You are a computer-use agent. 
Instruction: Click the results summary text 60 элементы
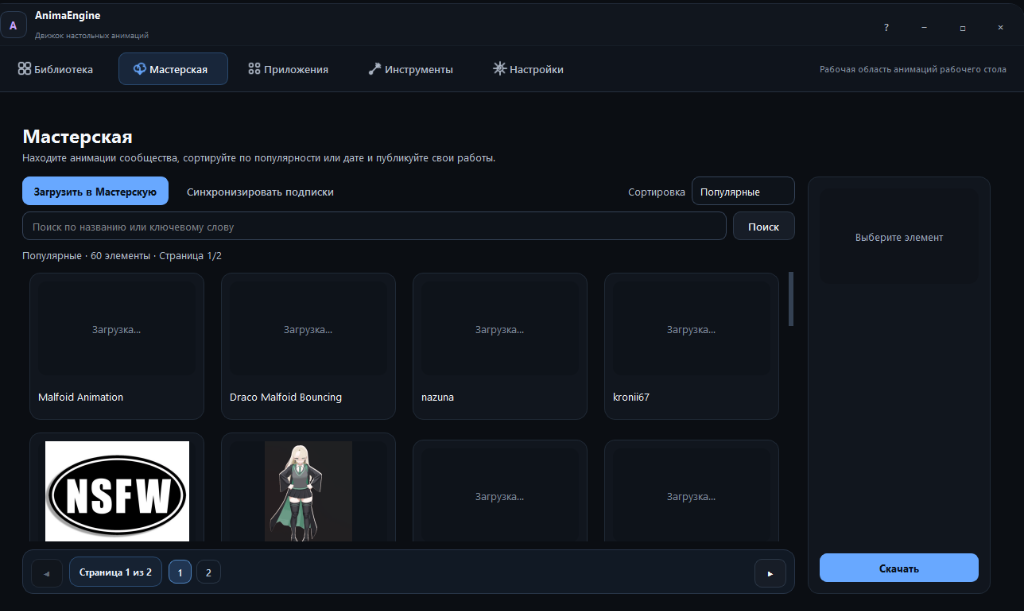coord(120,255)
